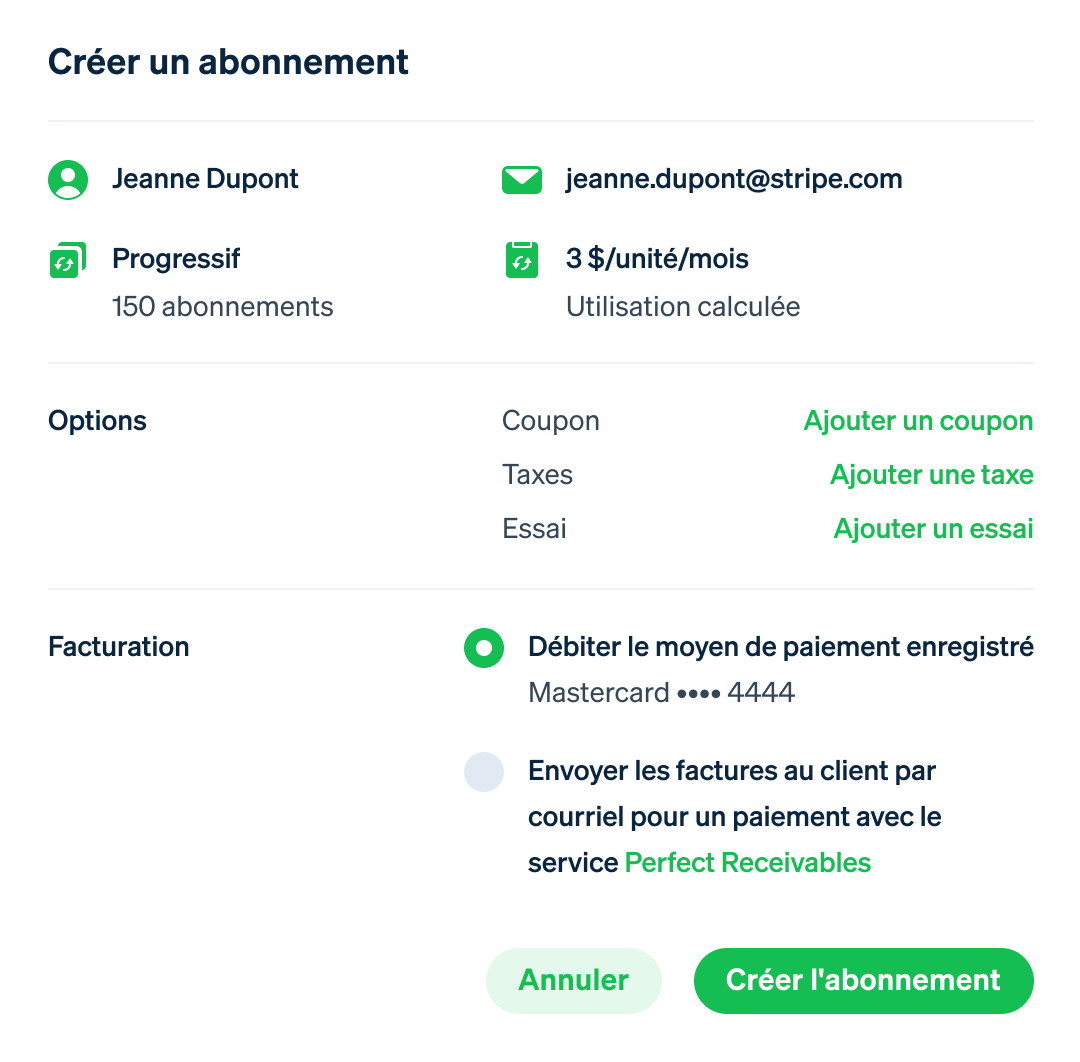This screenshot has height=1062, width=1080.
Task: Select send invoices by email radio
Action: pyautogui.click(x=484, y=771)
